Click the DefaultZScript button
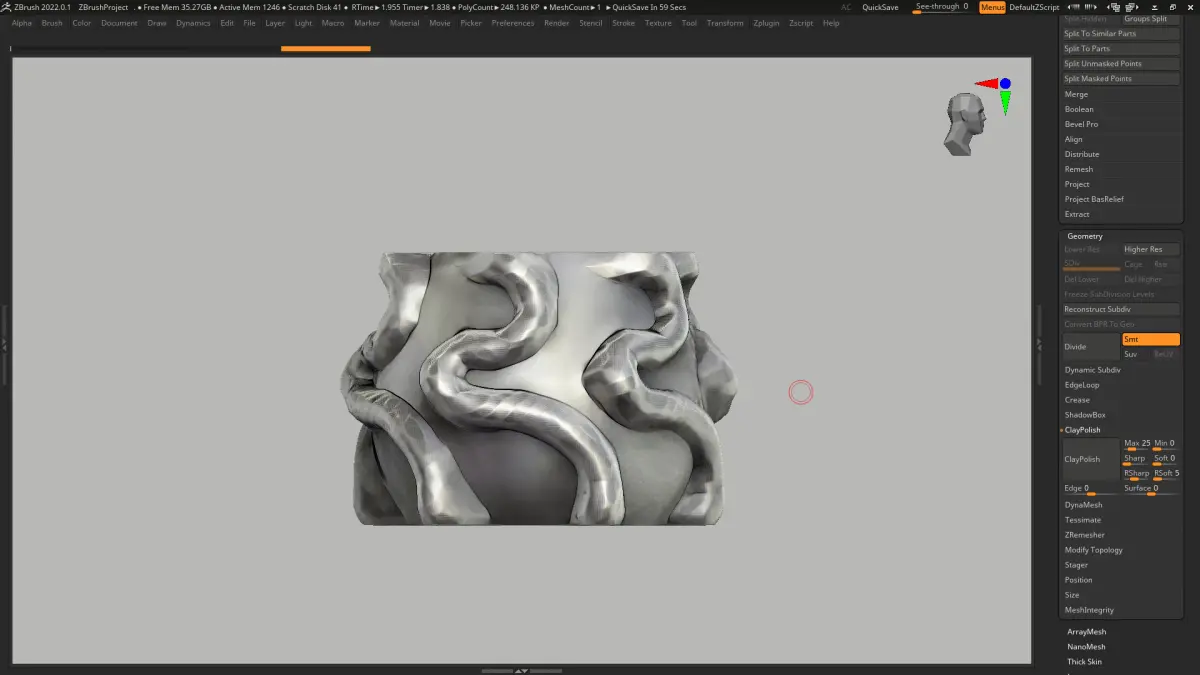Screen dimensions: 1200x675 point(1034,7)
